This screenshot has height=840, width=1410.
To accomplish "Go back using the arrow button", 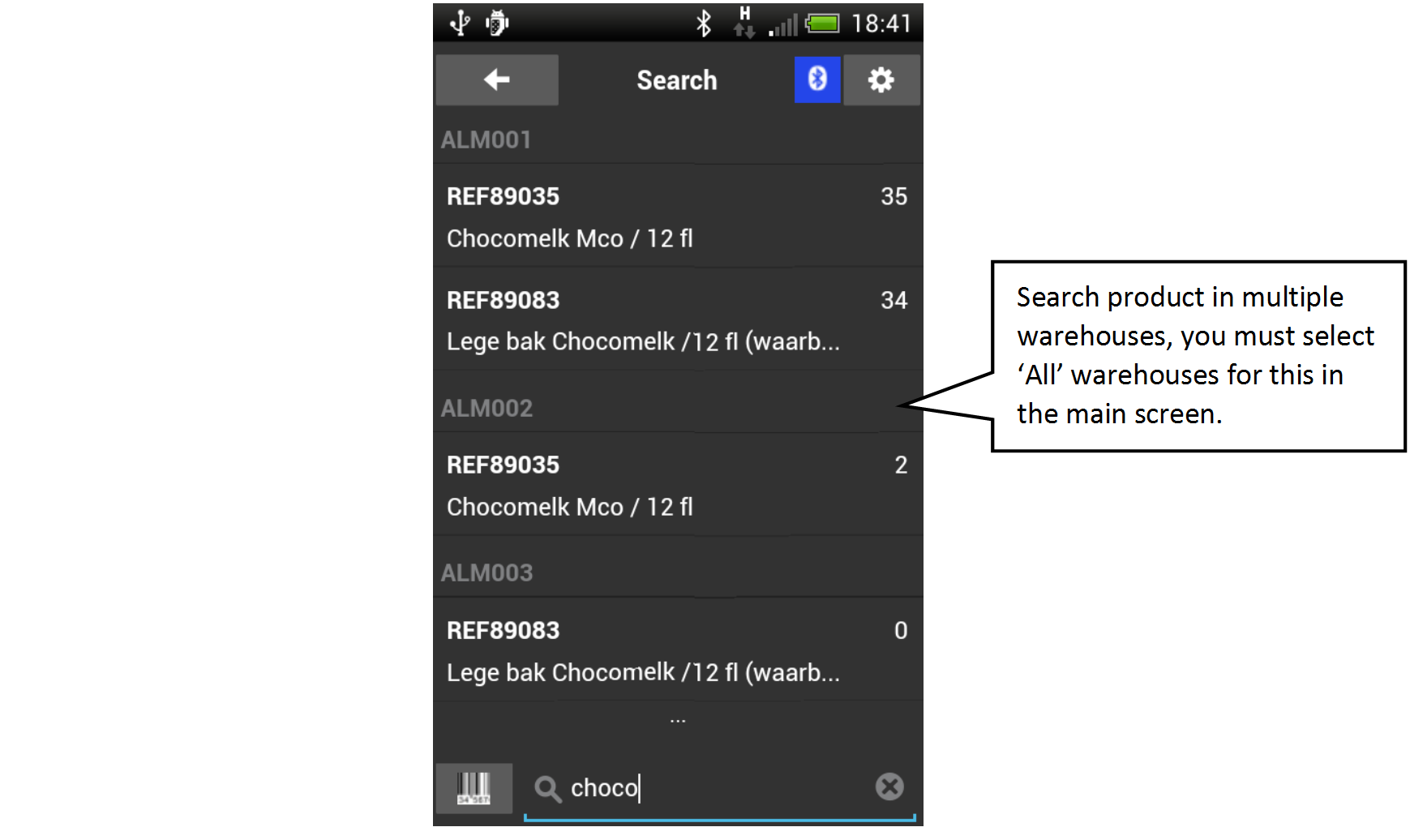I will [496, 79].
